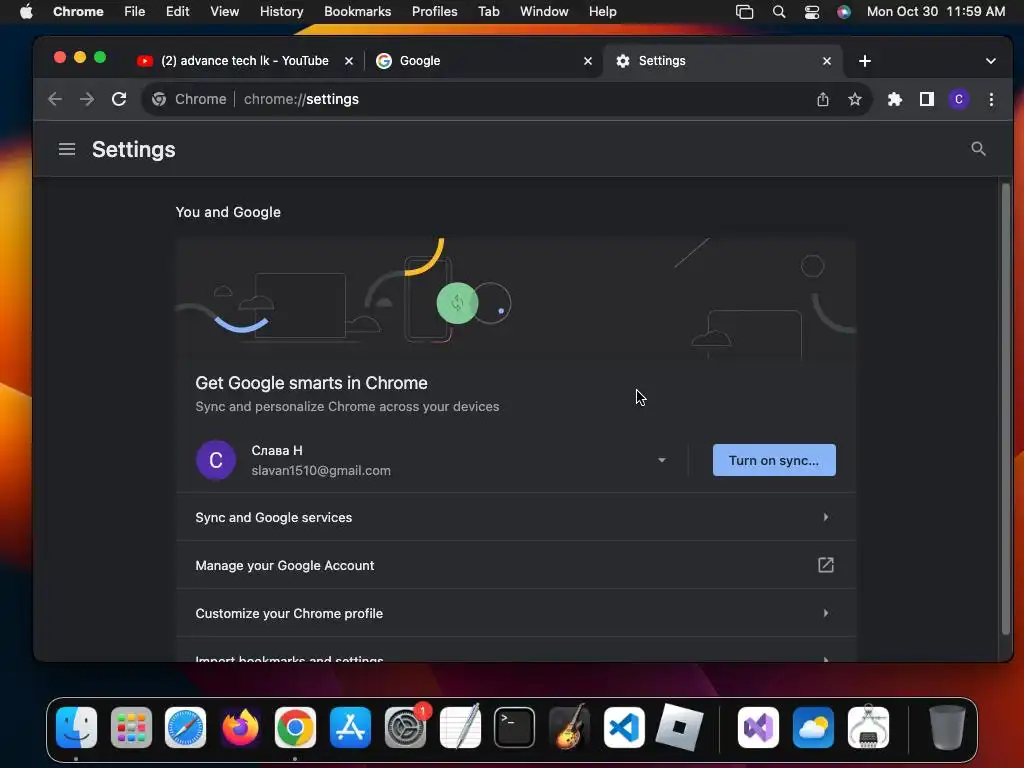Viewport: 1024px width, 768px height.
Task: Launch Roblox from the Dock
Action: click(679, 727)
